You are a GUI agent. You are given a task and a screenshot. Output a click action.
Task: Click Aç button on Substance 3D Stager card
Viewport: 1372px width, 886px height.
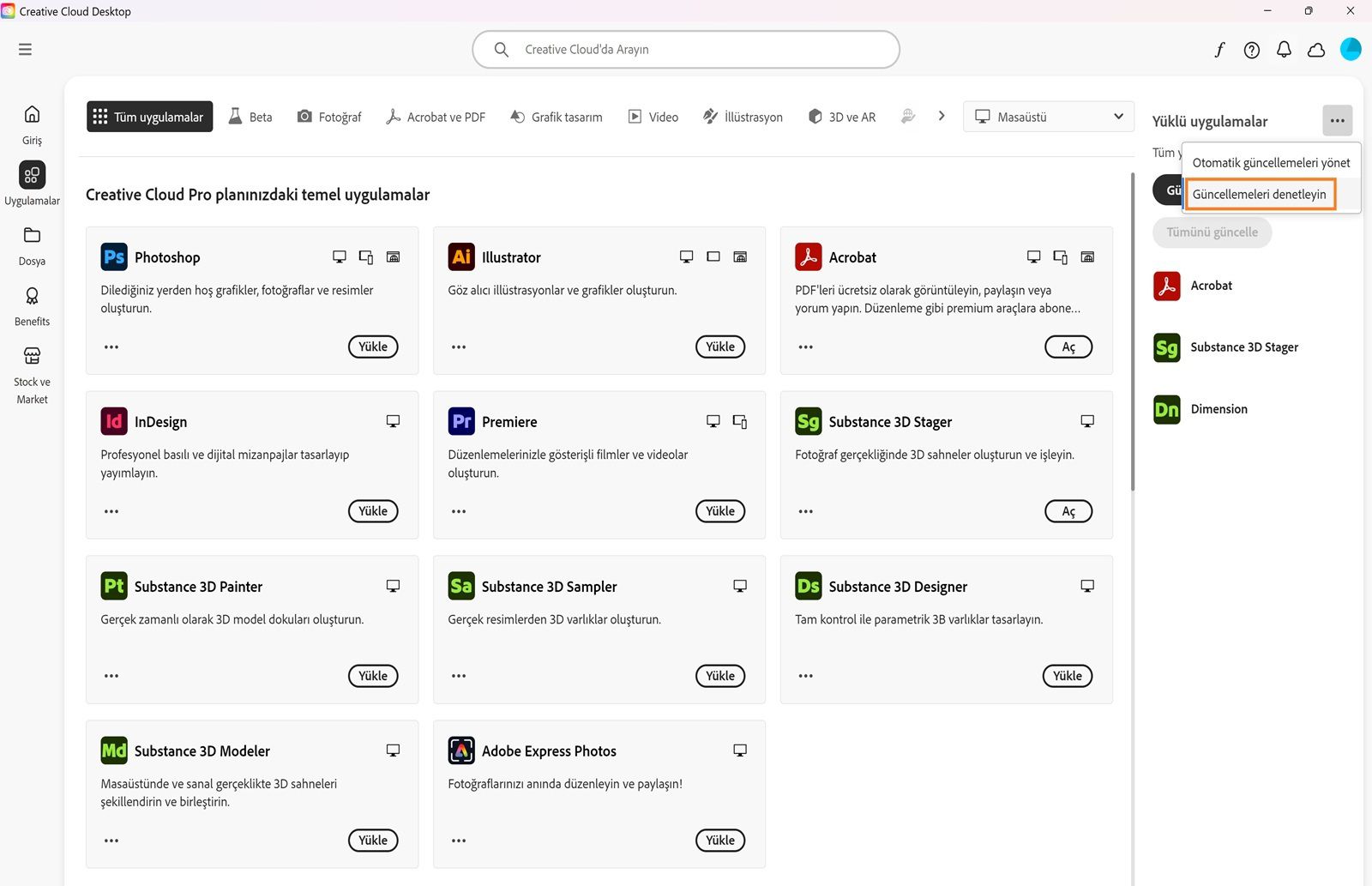pyautogui.click(x=1068, y=511)
